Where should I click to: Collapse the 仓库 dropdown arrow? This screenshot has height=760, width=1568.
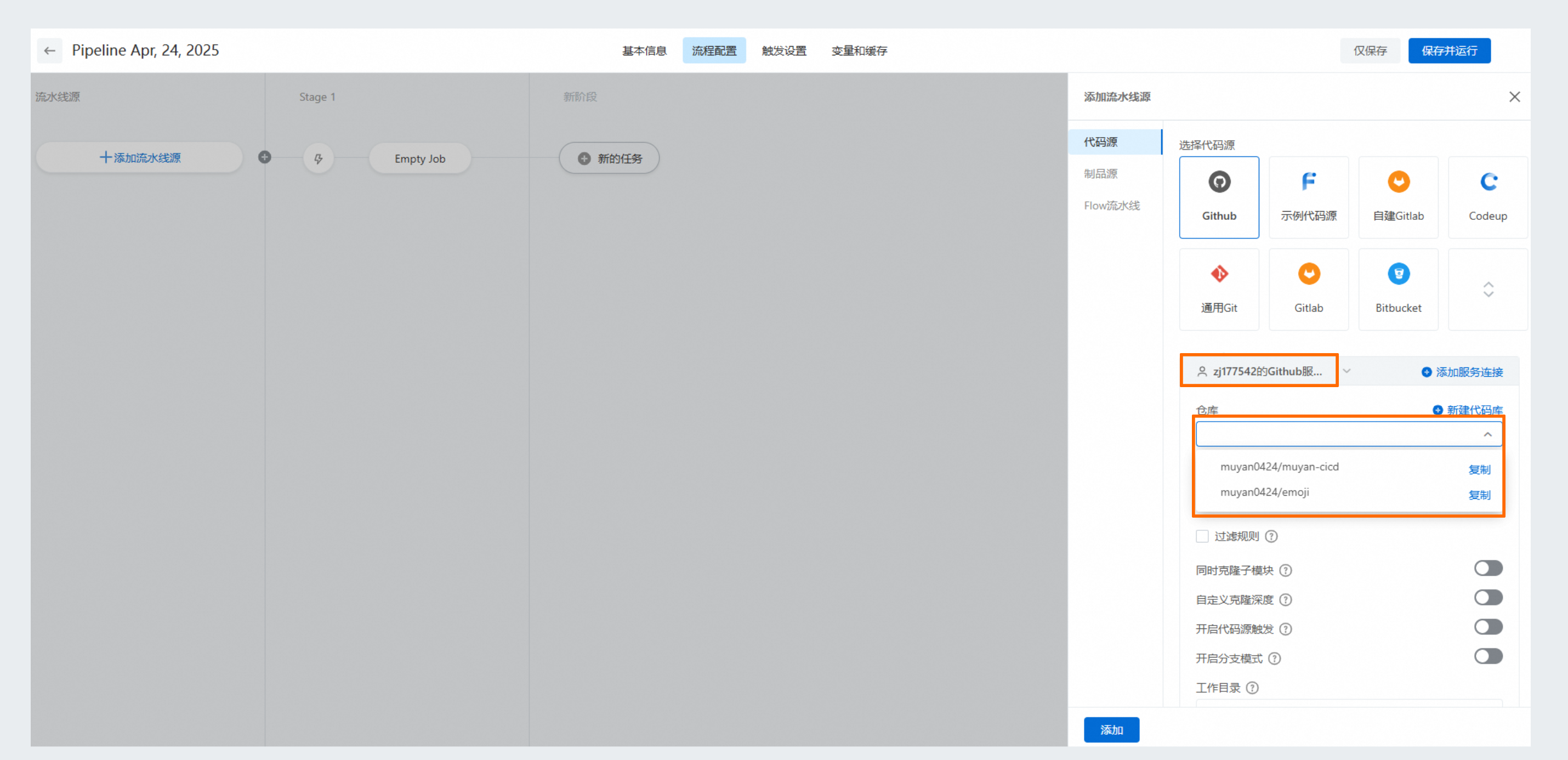(1487, 434)
